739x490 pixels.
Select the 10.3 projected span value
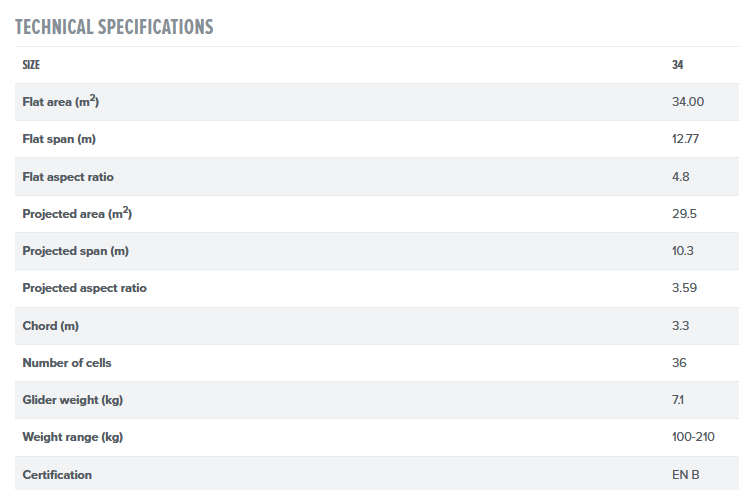click(682, 251)
